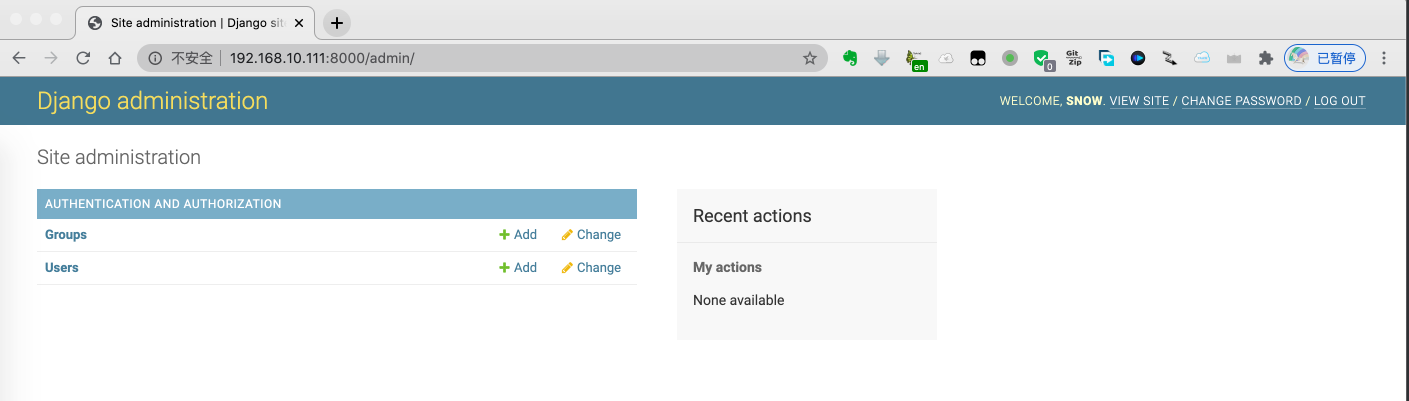Reload the page
Screen dimensions: 1409x401
[83, 58]
